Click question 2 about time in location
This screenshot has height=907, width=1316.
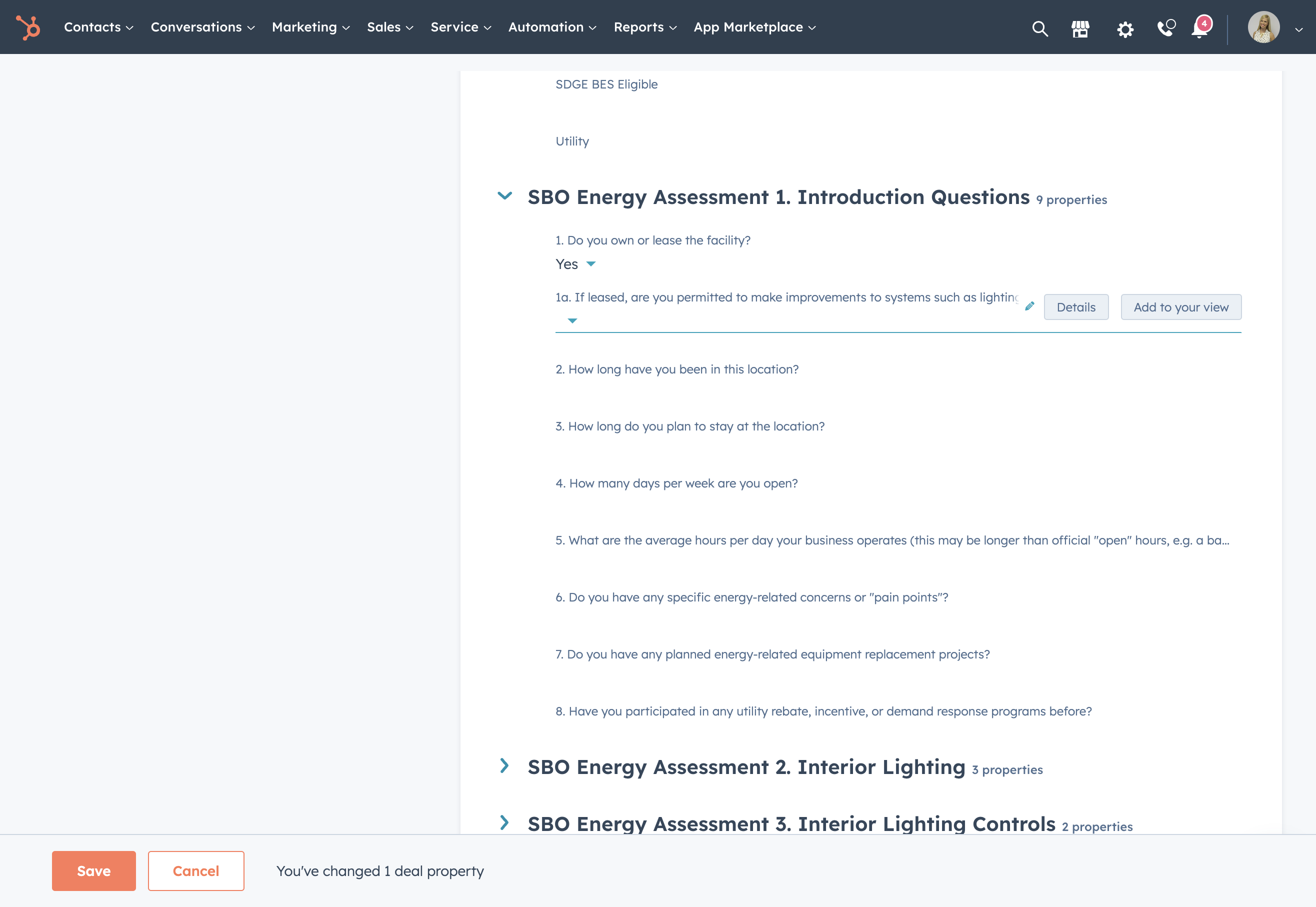coord(677,369)
